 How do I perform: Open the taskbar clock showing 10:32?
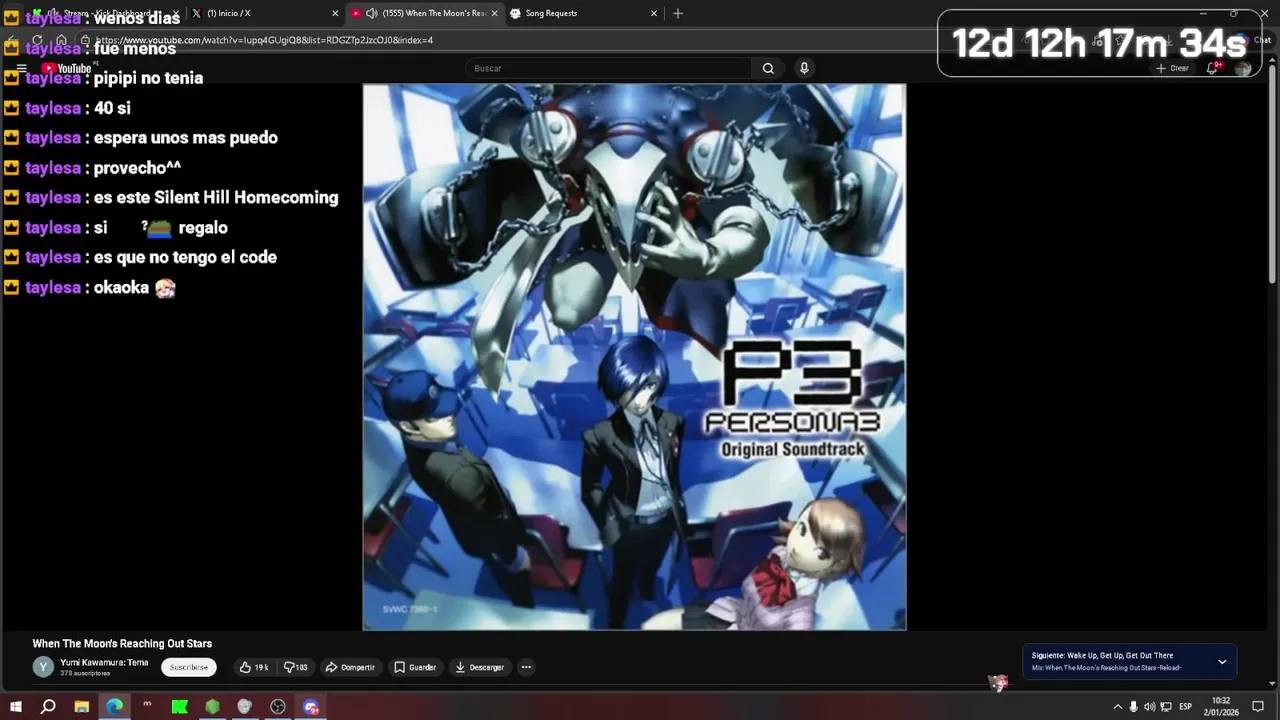pos(1221,706)
